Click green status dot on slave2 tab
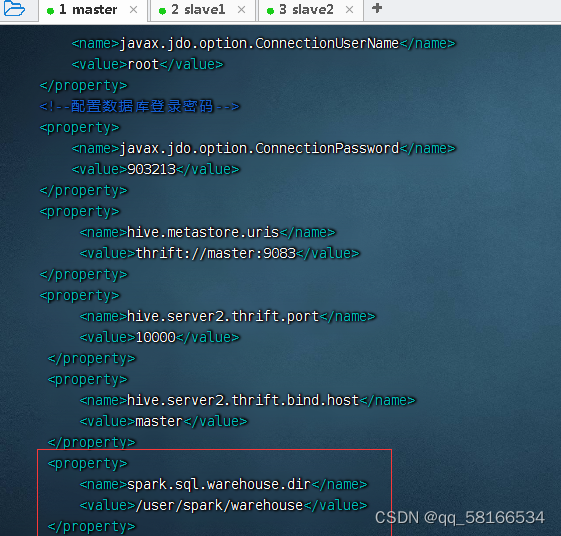This screenshot has width=561, height=536. [270, 11]
